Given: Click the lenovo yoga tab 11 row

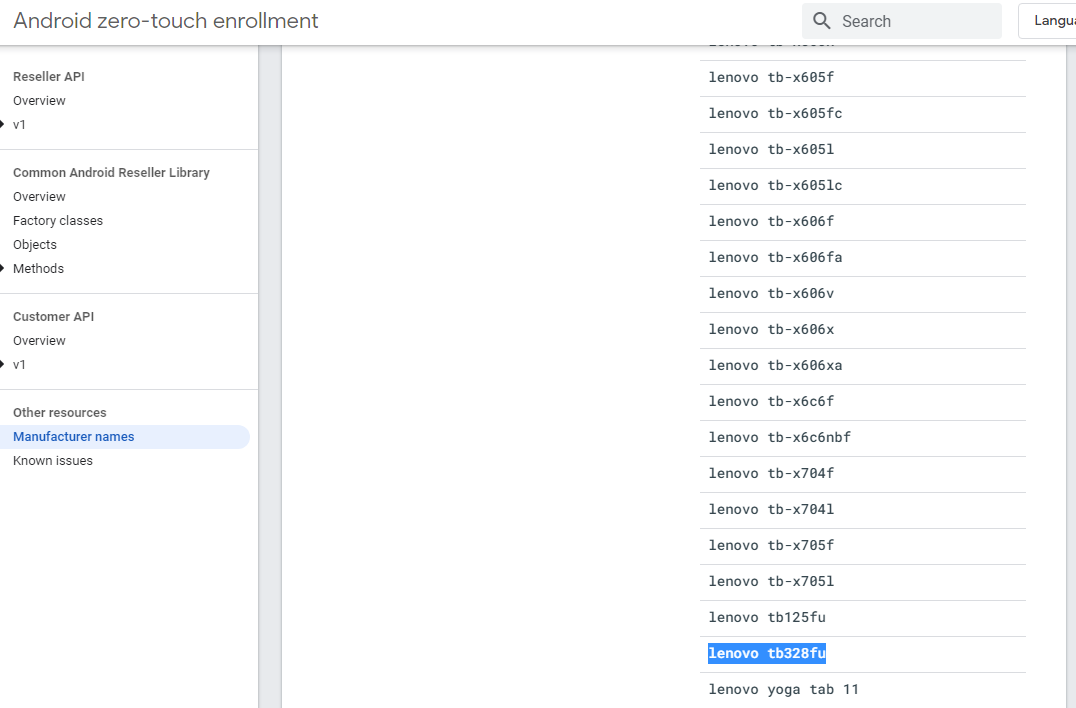Looking at the screenshot, I should (783, 690).
